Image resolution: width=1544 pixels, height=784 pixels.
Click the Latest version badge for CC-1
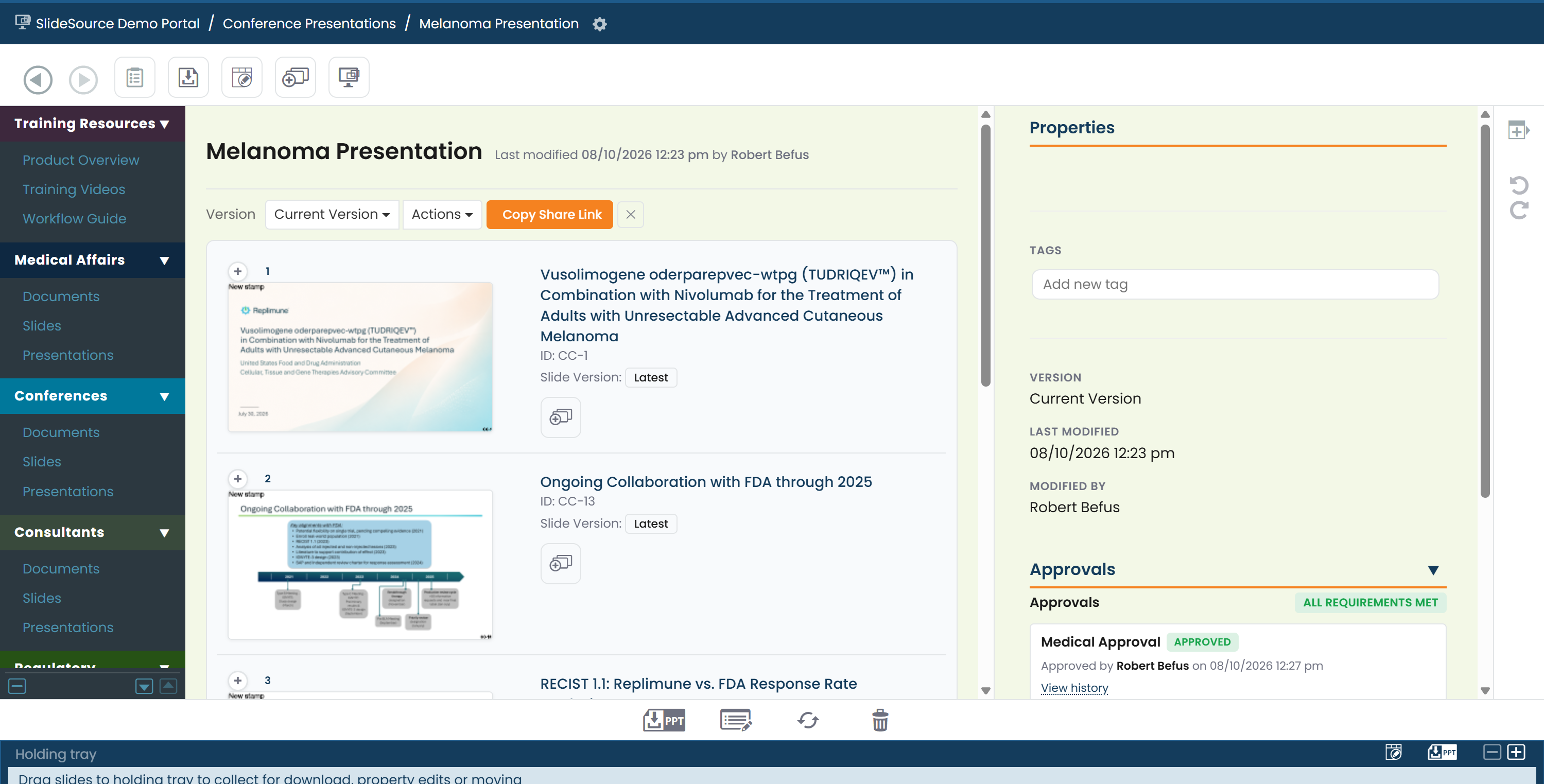(x=651, y=378)
